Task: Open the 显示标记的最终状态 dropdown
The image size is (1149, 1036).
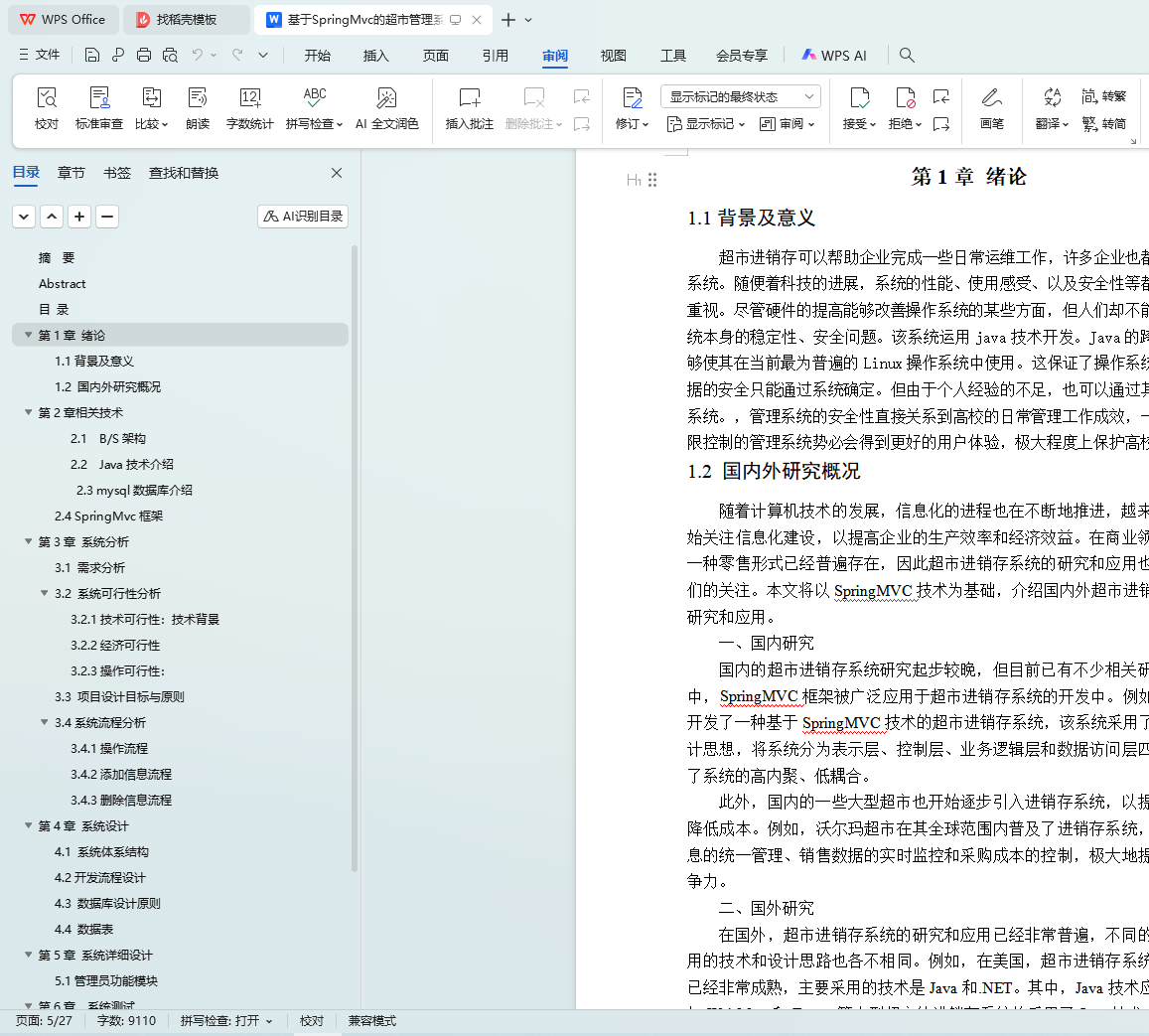Action: tap(740, 96)
